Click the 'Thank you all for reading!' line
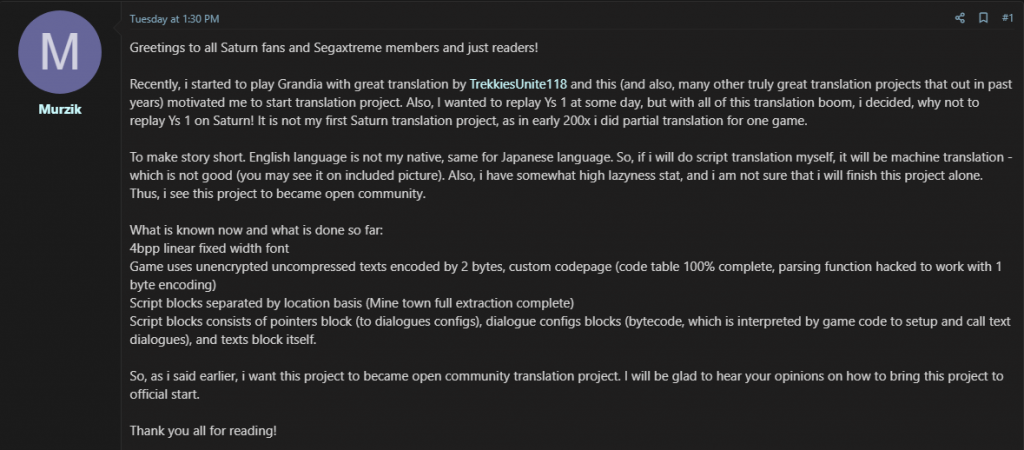Image resolution: width=1024 pixels, height=450 pixels. tap(203, 431)
